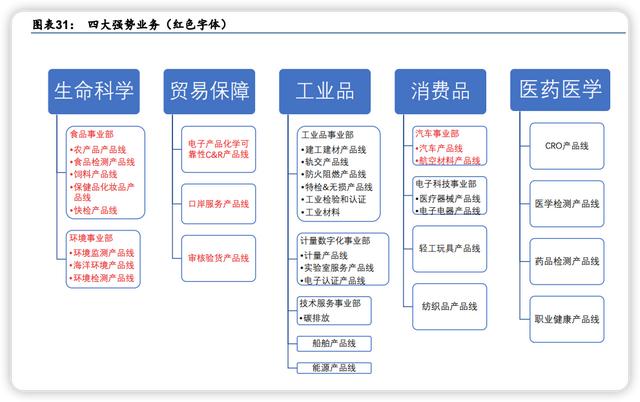Image resolution: width=640 pixels, height=402 pixels.
Task: Select the CRO产品线 box
Action: tap(566, 146)
